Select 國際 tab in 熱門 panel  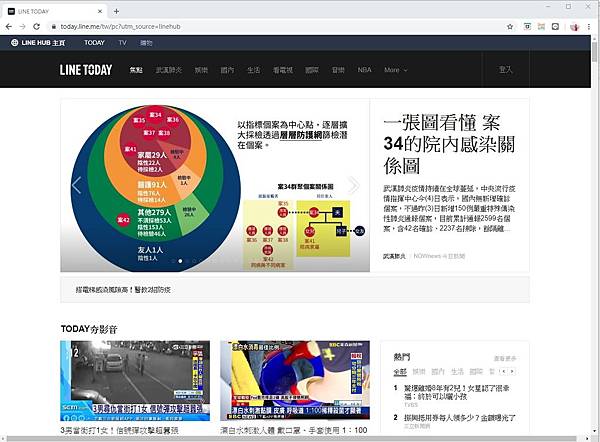point(476,372)
